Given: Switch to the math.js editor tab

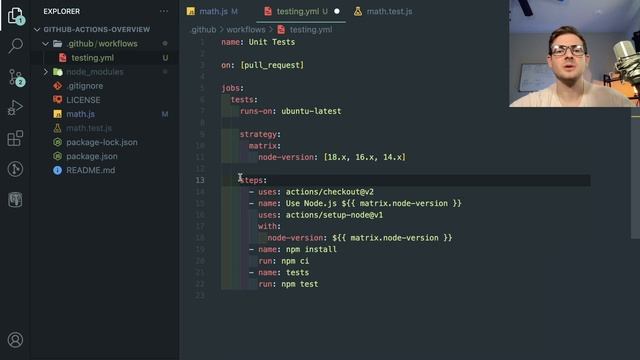Looking at the screenshot, I should coord(213,11).
